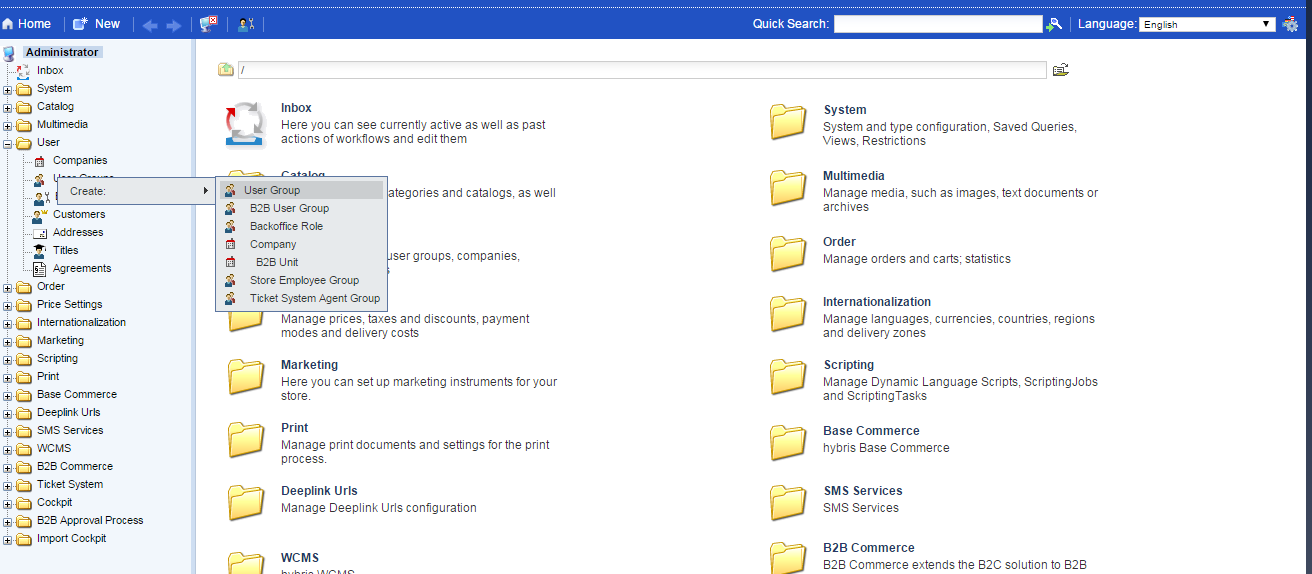Open the Order folder icon in main pane
Image resolution: width=1312 pixels, height=574 pixels.
[788, 253]
